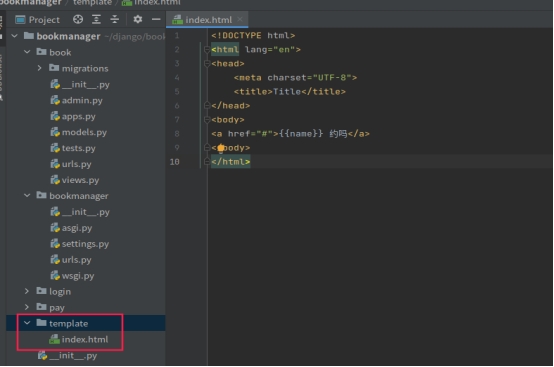Click line 10 closing html tag in editor
554x367 pixels.
pos(231,162)
